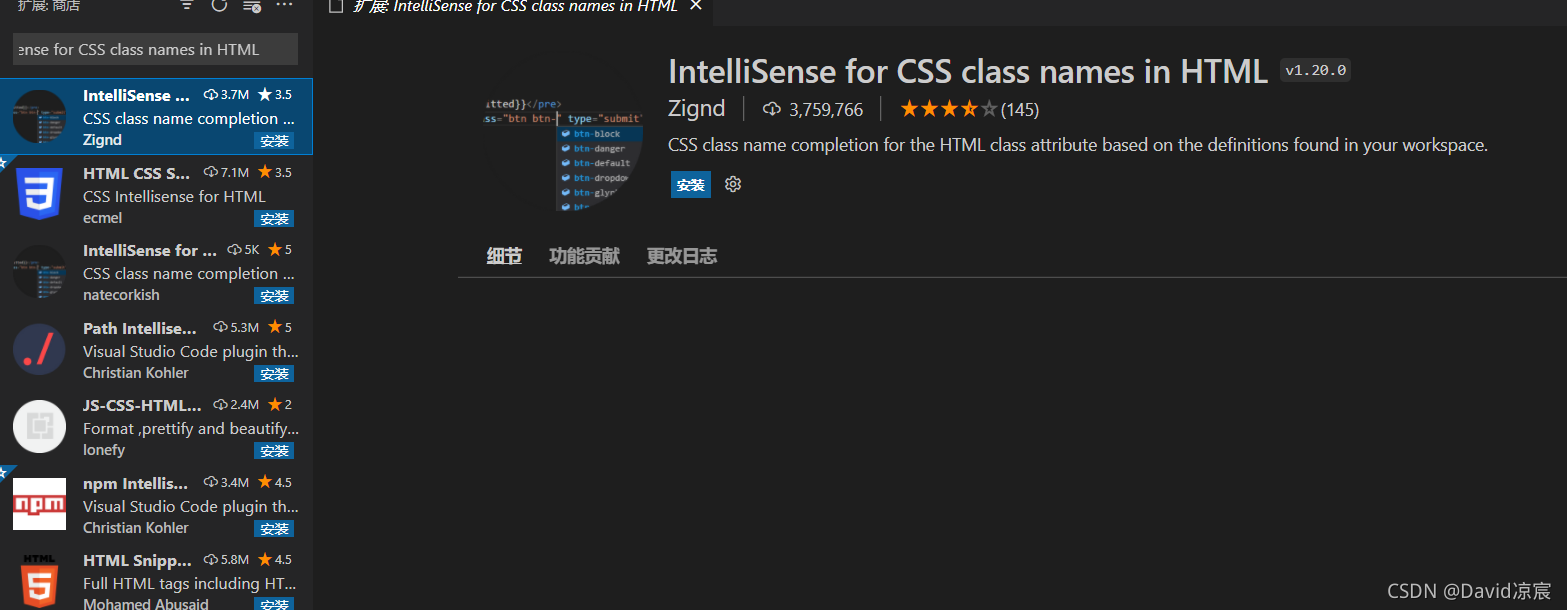Open HTML CSS Support extension by ecmel

[x=157, y=195]
